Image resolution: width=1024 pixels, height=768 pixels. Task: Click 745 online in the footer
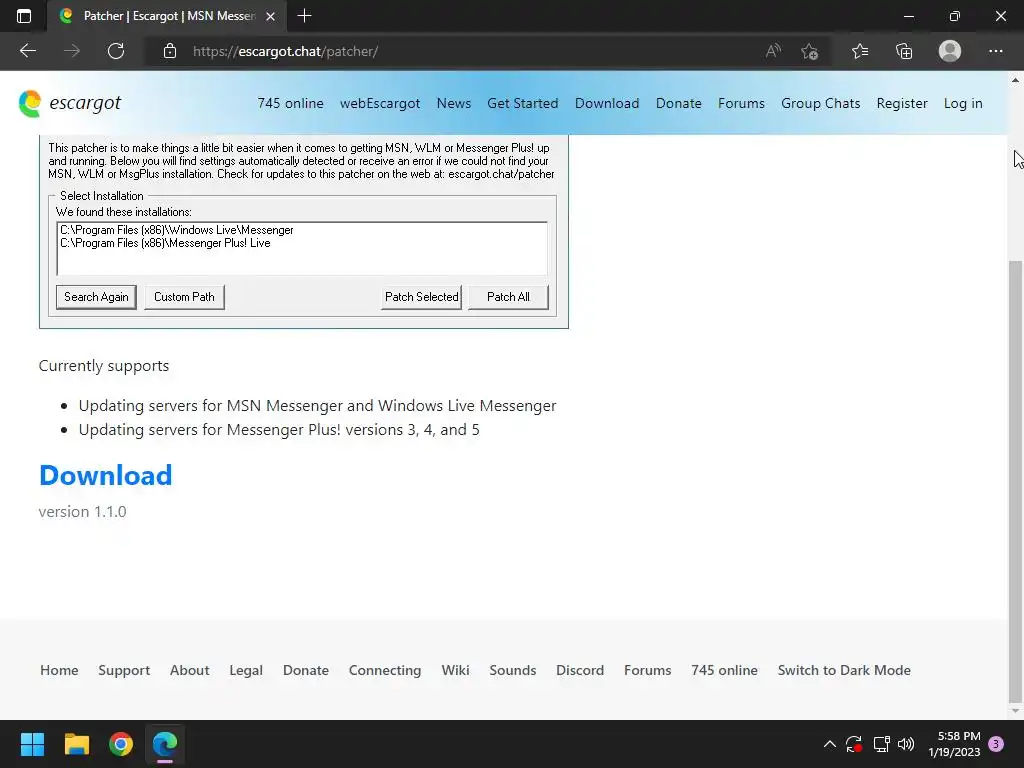[x=724, y=670]
